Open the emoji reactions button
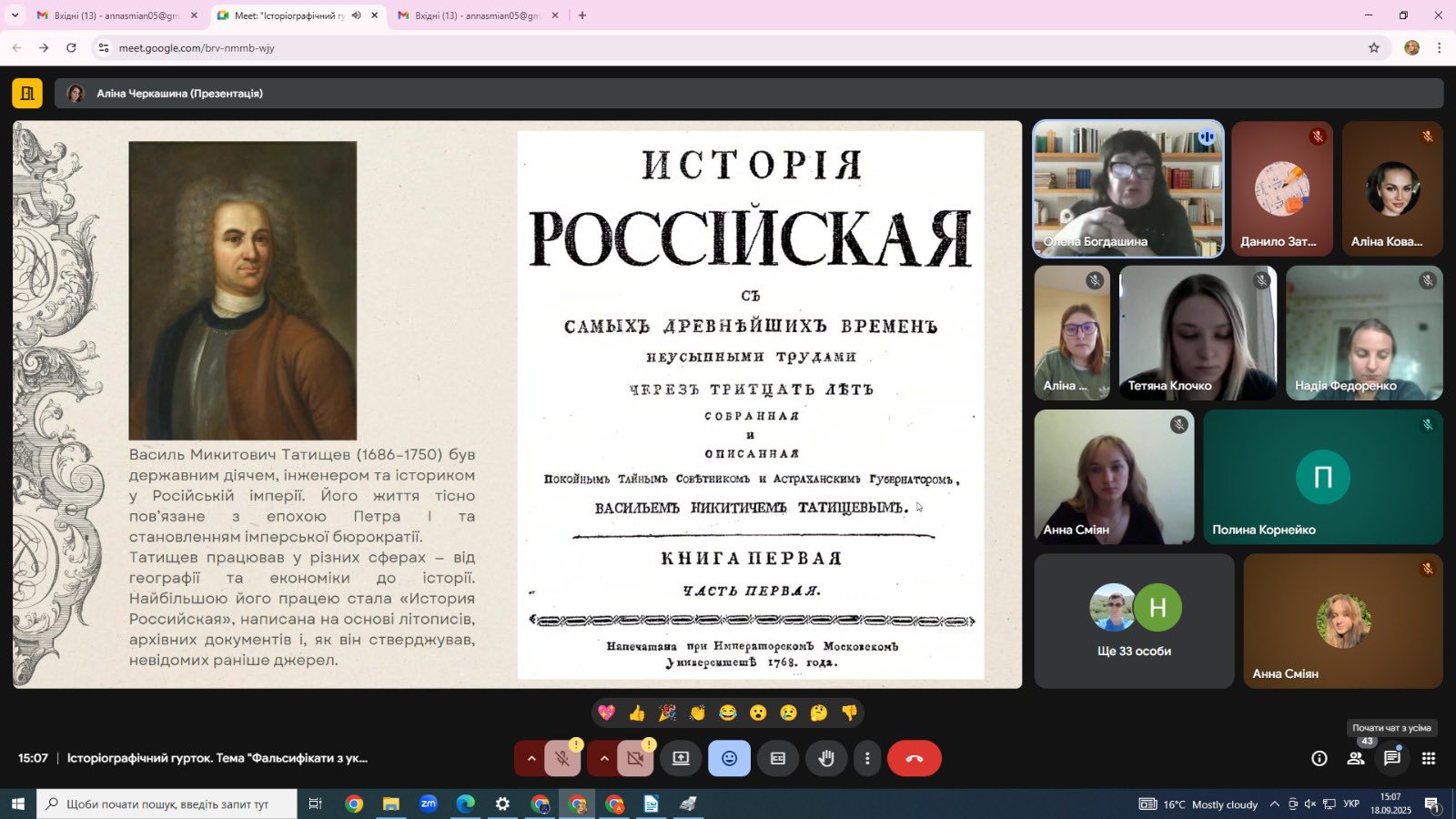Image resolution: width=1456 pixels, height=819 pixels. (x=729, y=758)
